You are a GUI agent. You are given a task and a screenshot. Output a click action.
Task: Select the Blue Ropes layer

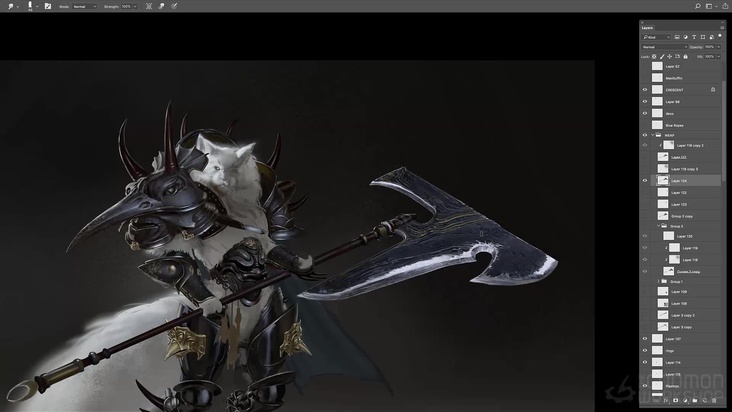point(681,125)
